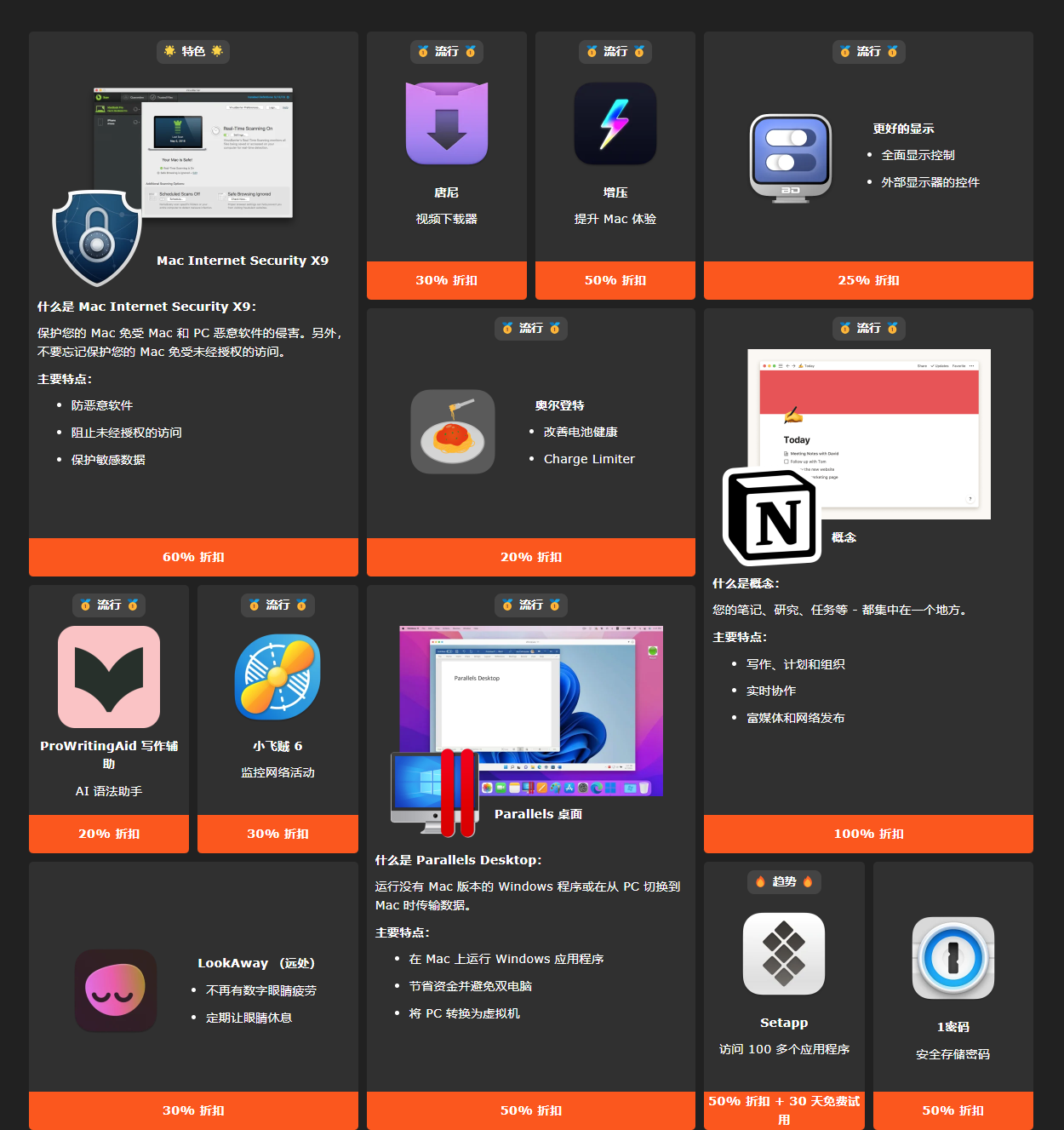1064x1130 pixels.
Task: Click the 30% 折扣 button under LookAway
Action: (193, 1110)
